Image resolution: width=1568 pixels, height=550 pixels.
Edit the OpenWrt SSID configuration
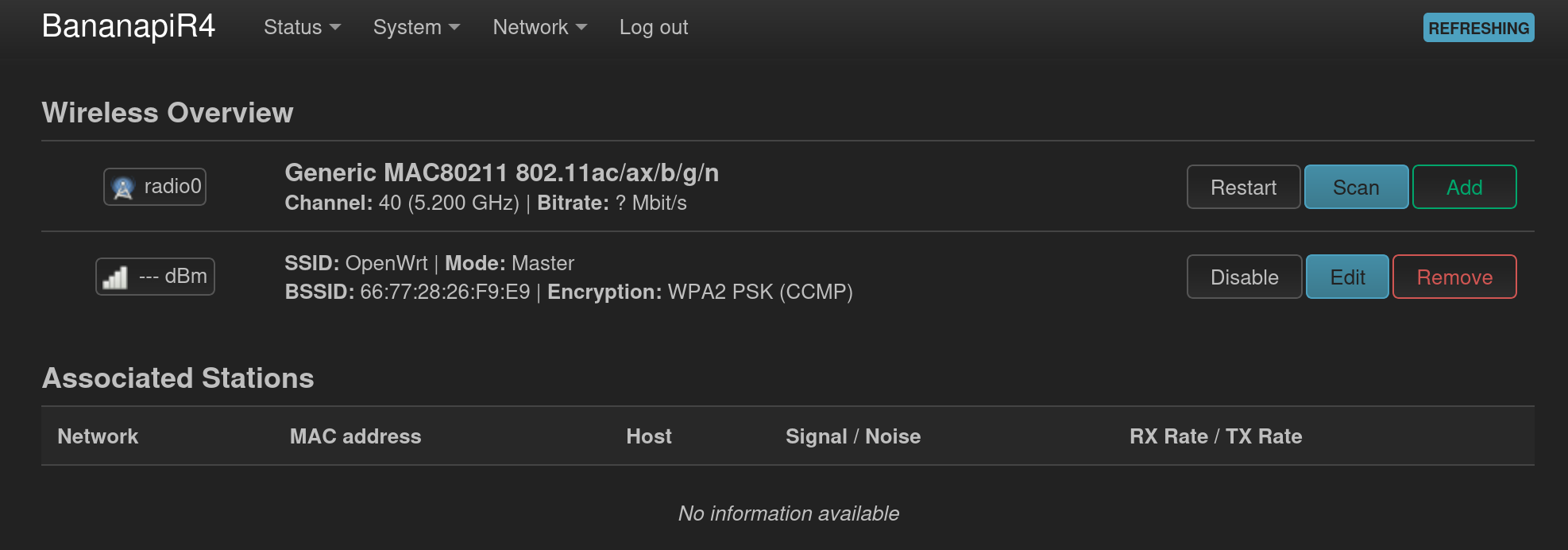pos(1347,277)
